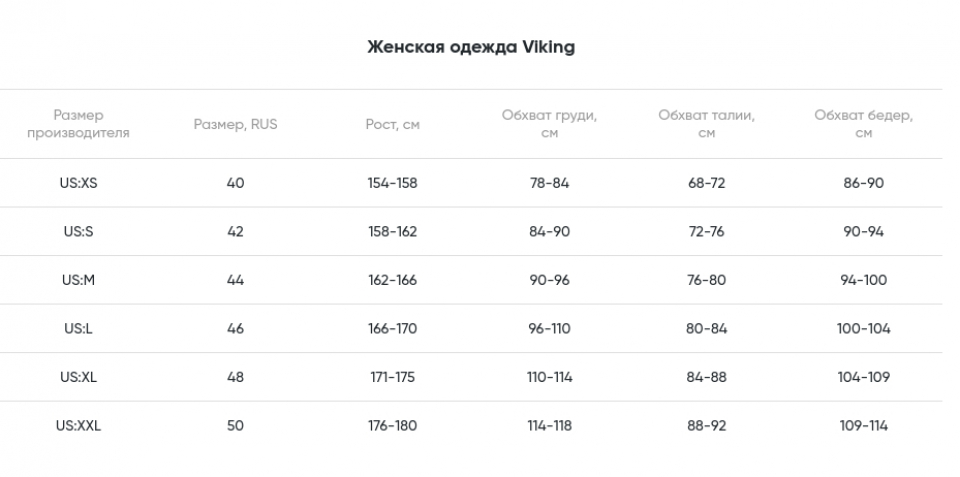Click Russian size 40 cell
This screenshot has height=477, width=960.
(235, 183)
